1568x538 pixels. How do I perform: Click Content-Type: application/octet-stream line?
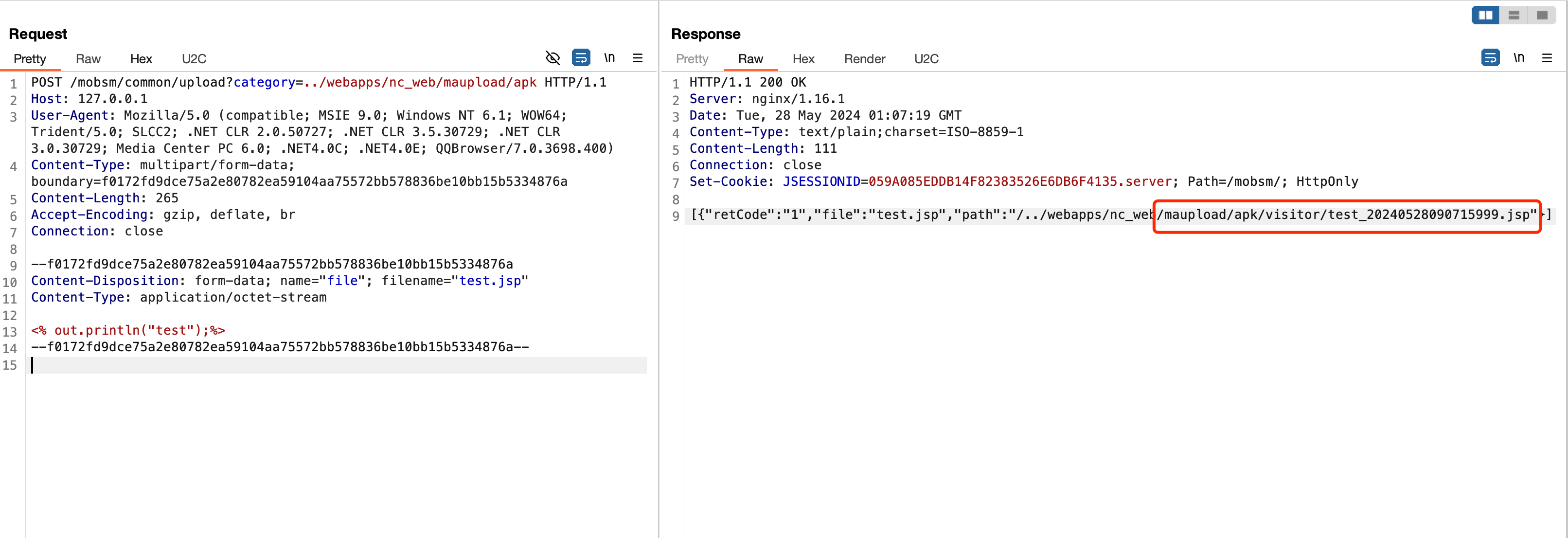[179, 297]
